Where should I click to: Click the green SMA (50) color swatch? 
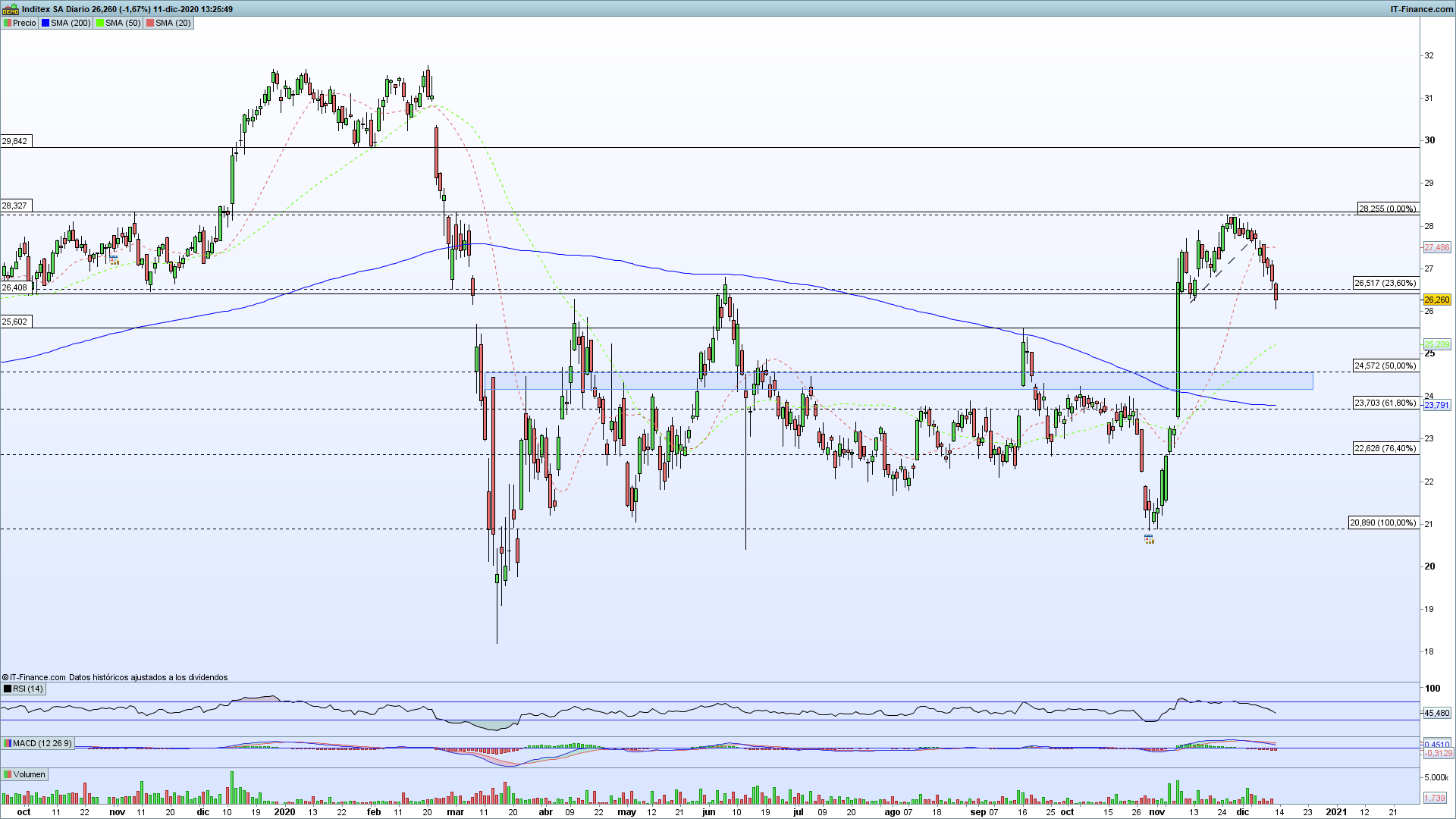pyautogui.click(x=100, y=23)
